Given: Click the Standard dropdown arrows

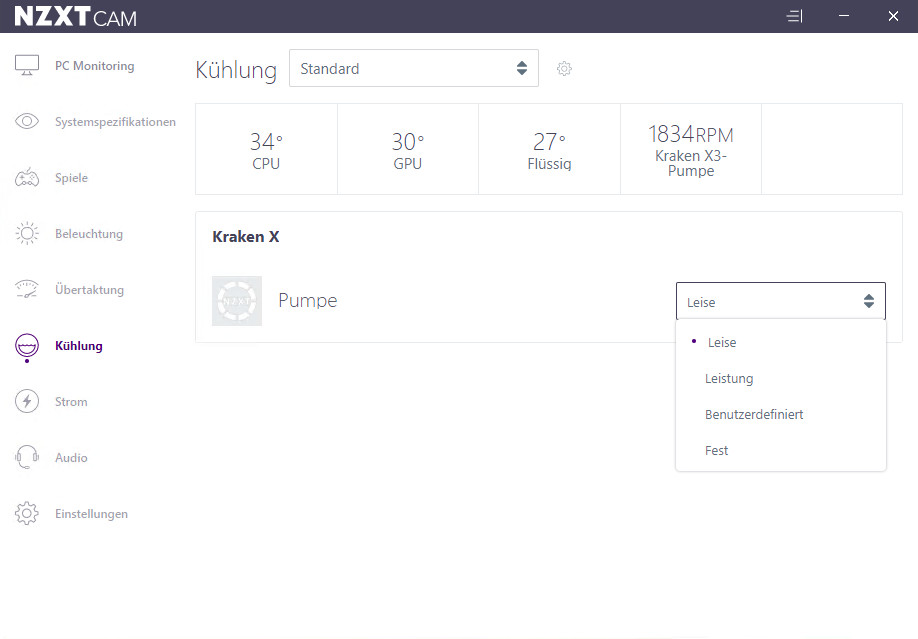Looking at the screenshot, I should (522, 68).
